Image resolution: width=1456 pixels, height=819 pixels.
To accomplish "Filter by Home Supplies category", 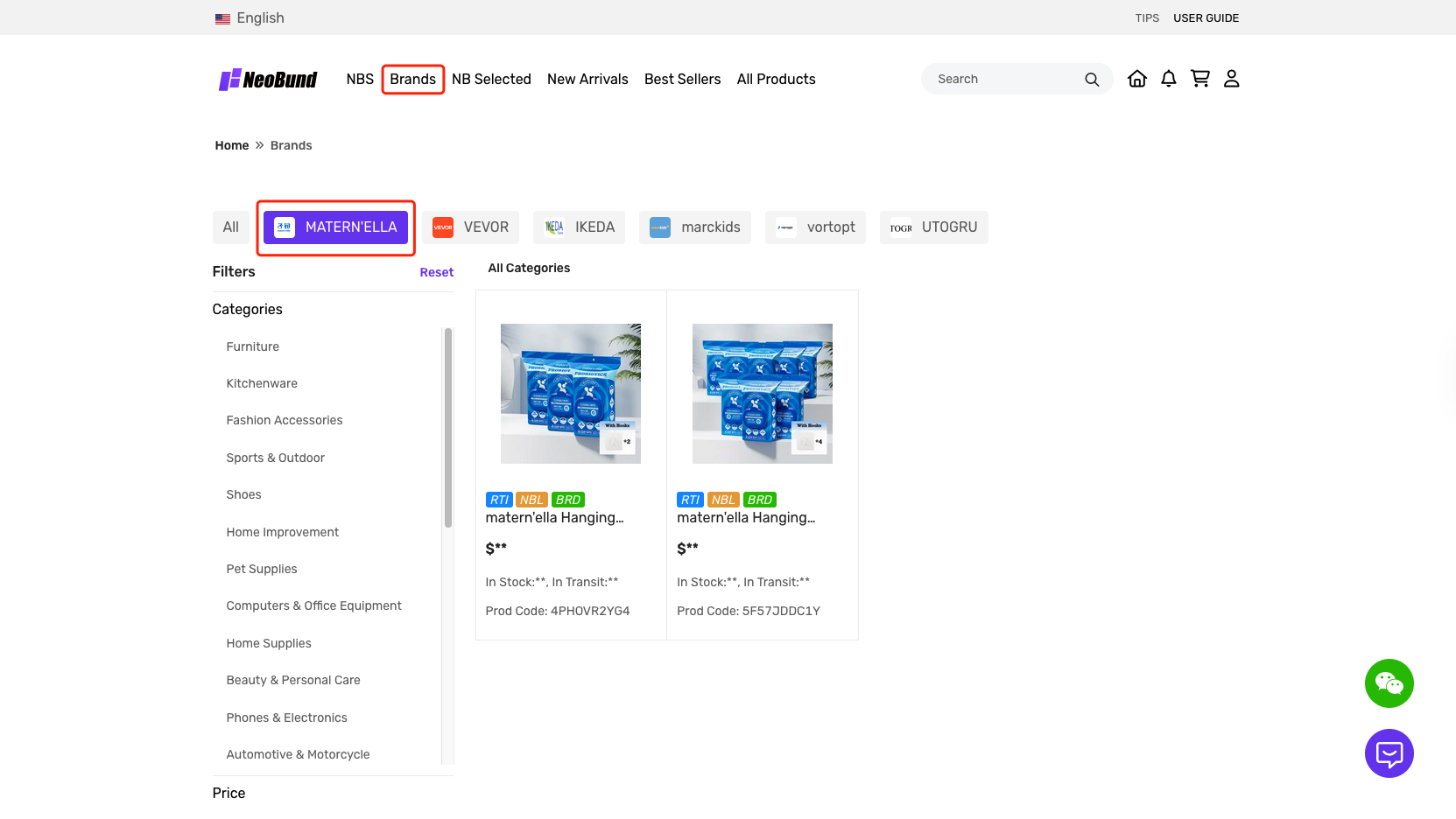I will (269, 643).
